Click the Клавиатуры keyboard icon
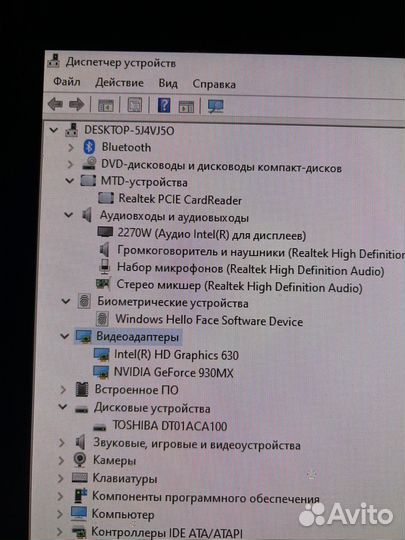 [x=79, y=478]
